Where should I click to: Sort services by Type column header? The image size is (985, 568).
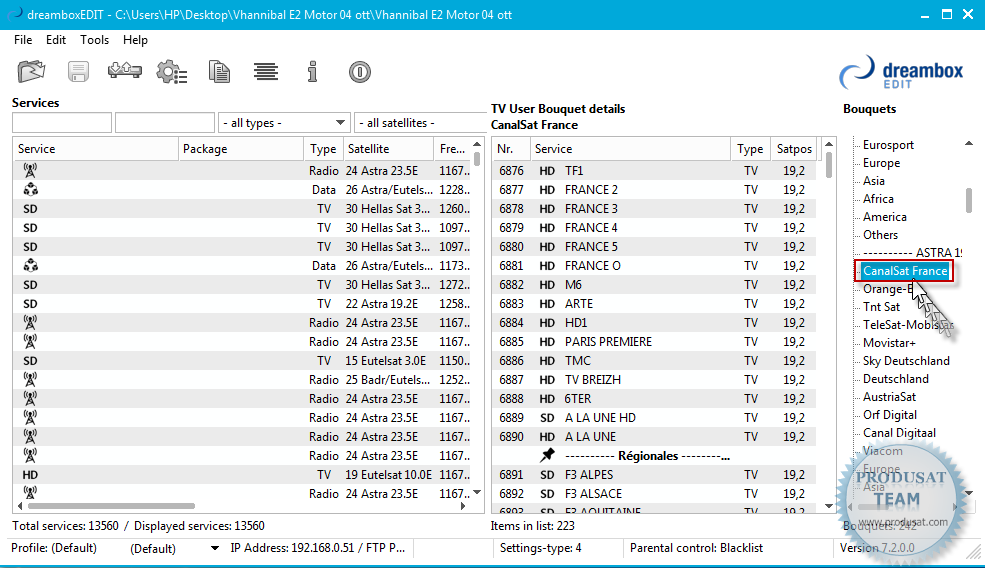click(x=323, y=149)
